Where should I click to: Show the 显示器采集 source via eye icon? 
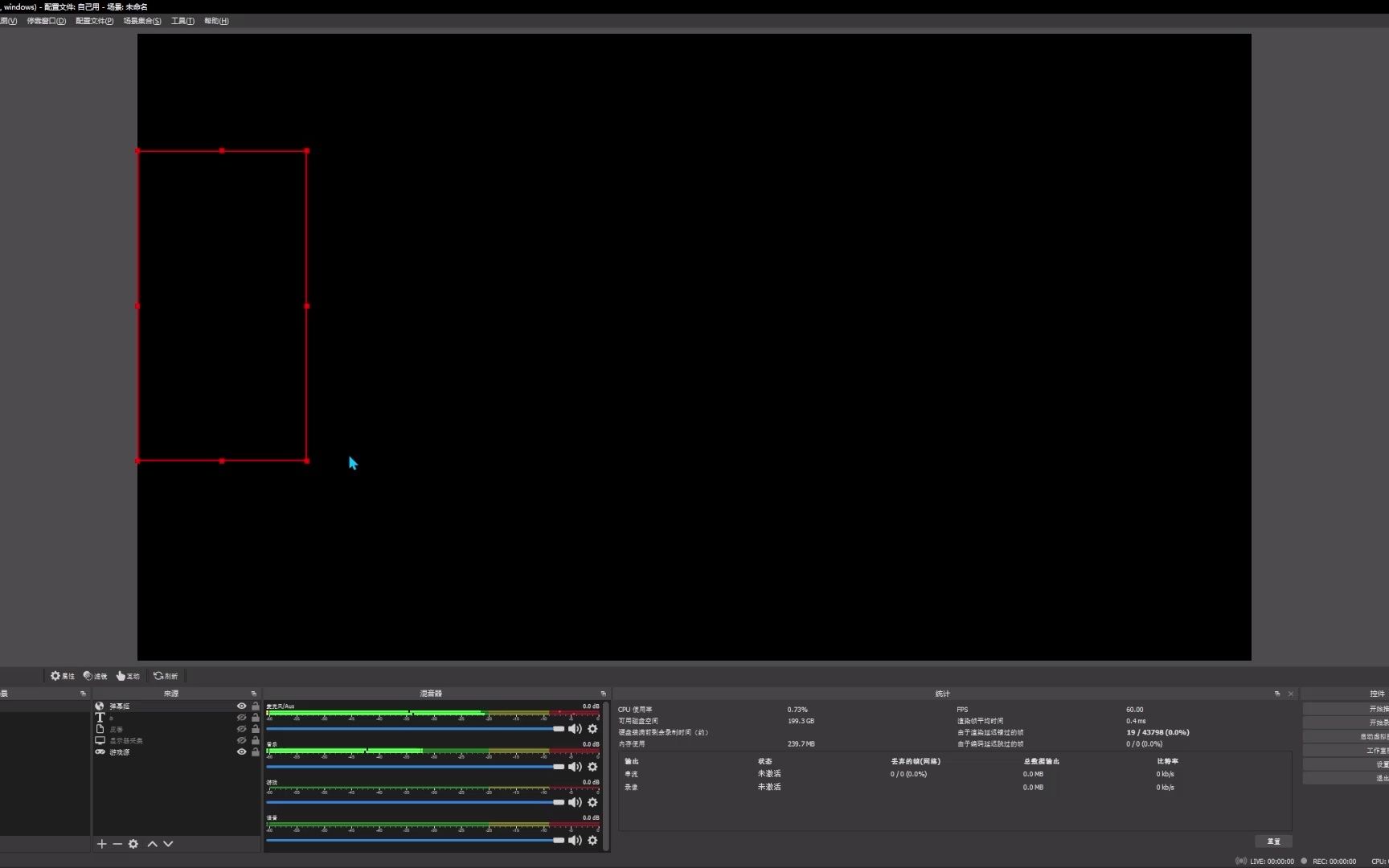tap(241, 741)
